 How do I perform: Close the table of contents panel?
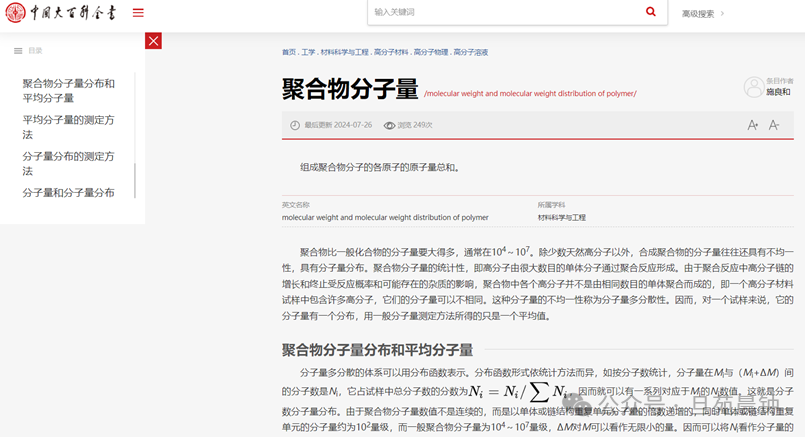click(153, 41)
